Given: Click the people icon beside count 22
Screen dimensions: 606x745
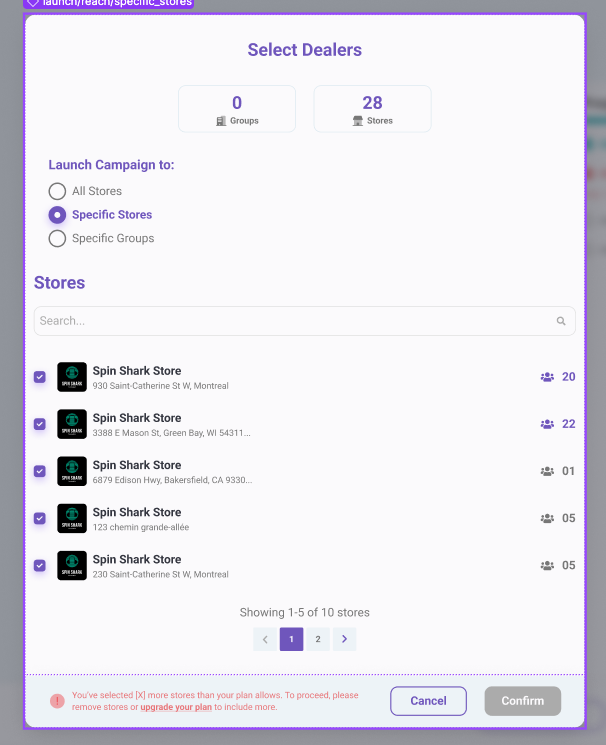Looking at the screenshot, I should click(547, 424).
